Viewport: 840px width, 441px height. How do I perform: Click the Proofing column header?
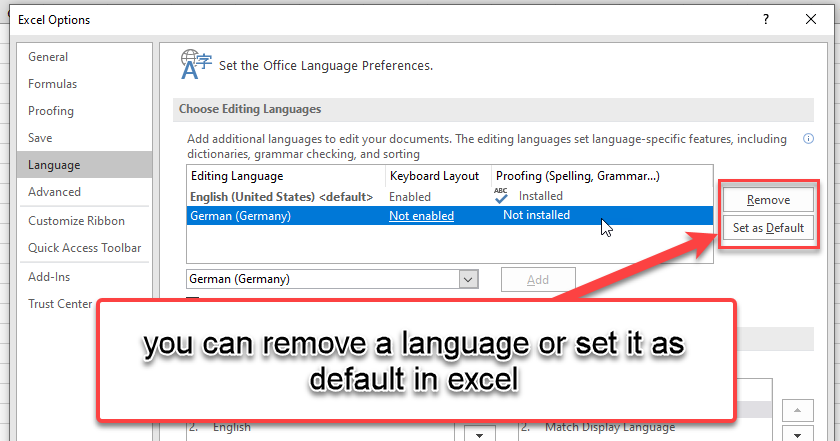(602, 176)
